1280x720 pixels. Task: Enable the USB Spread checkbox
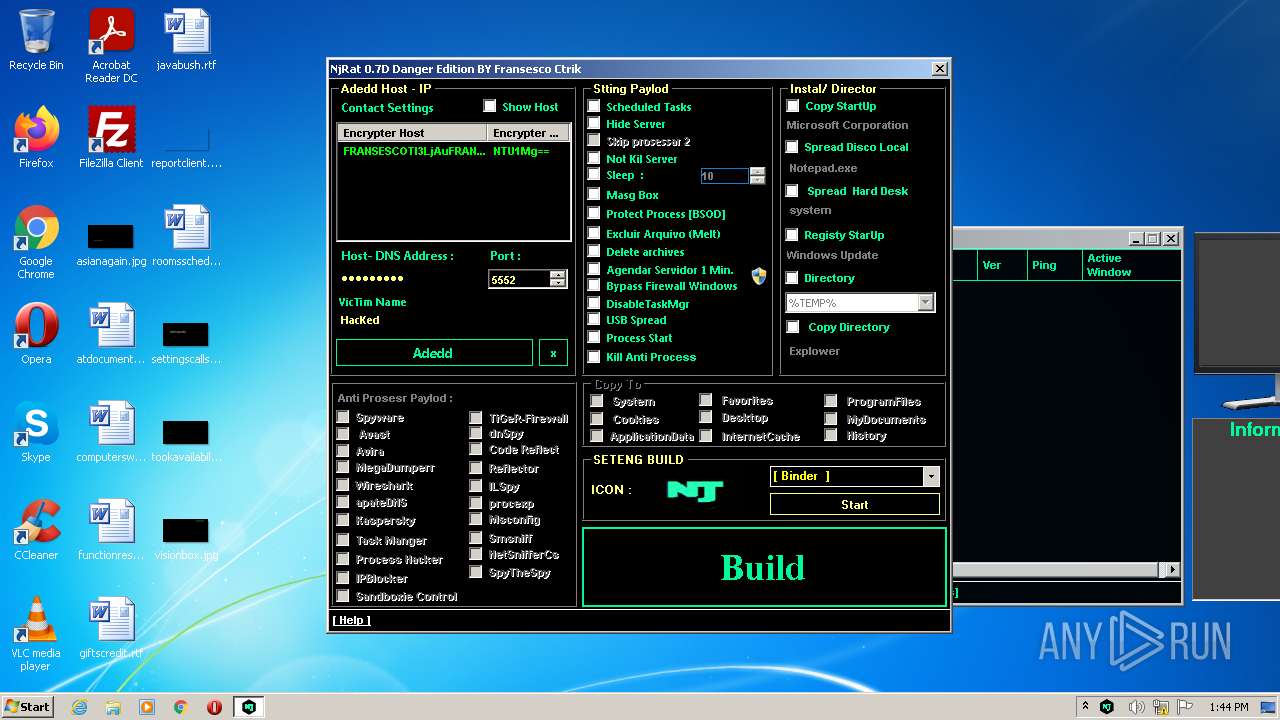[x=594, y=320]
